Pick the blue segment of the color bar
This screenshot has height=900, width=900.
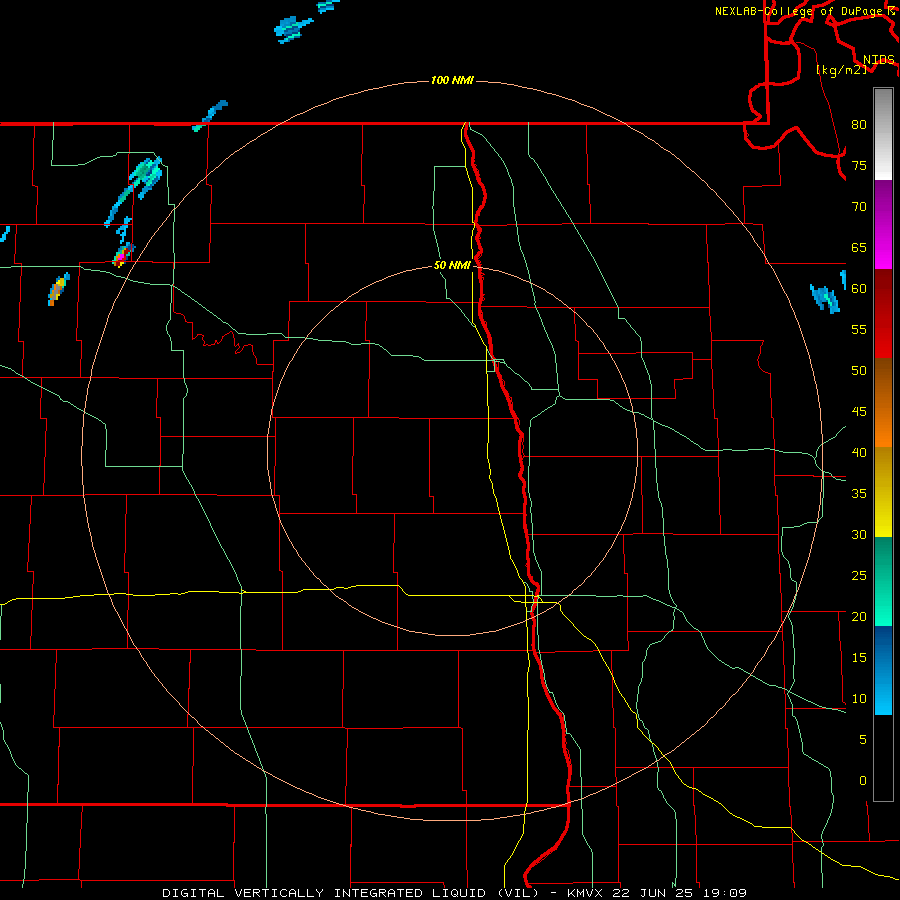click(883, 670)
